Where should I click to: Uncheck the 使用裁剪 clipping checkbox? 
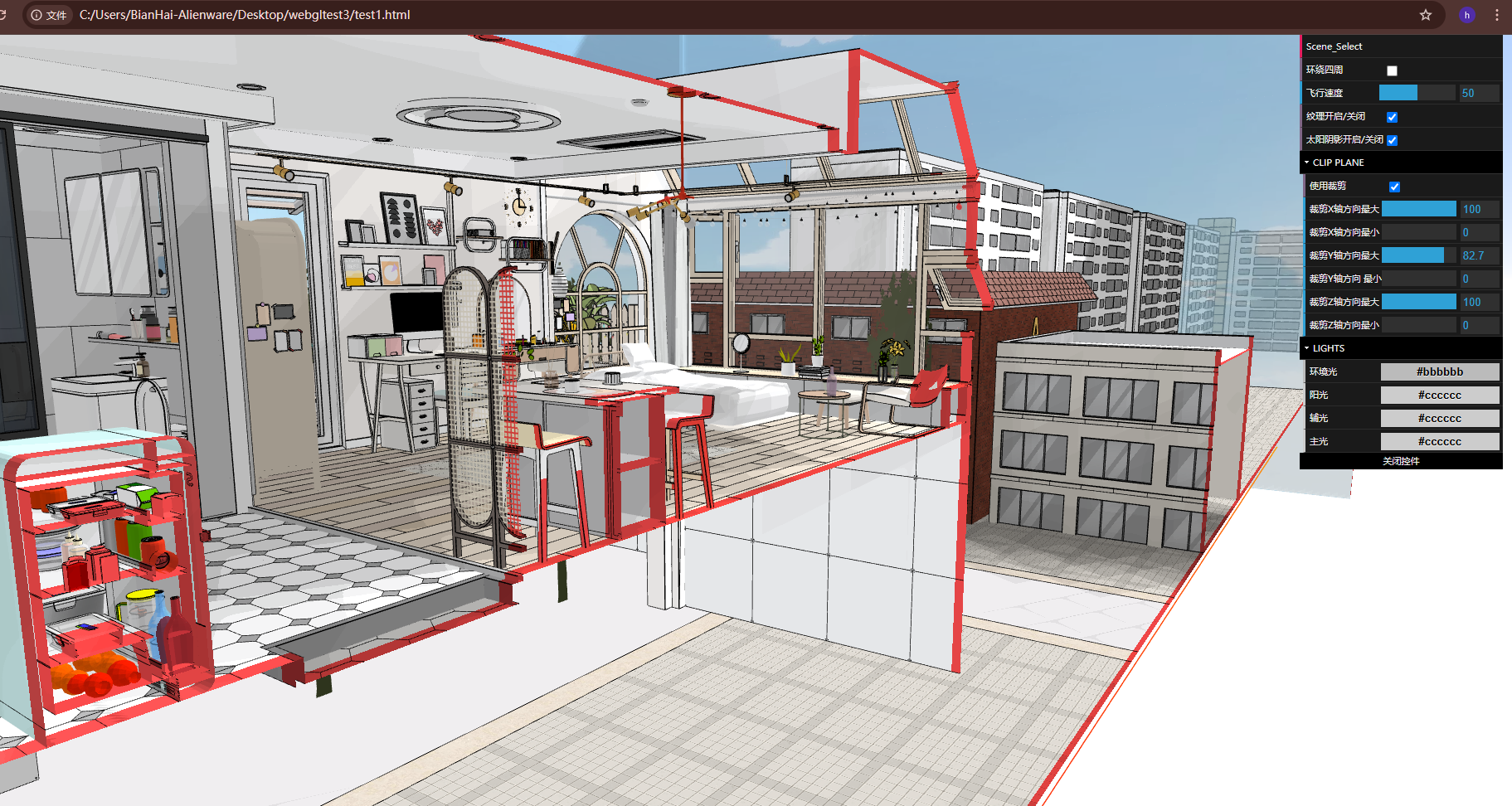coord(1394,187)
